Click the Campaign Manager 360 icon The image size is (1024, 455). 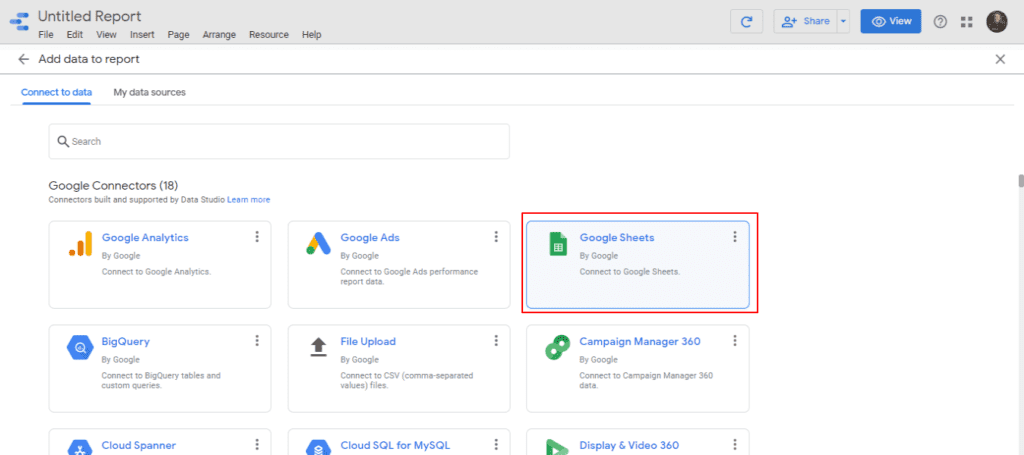pos(558,347)
